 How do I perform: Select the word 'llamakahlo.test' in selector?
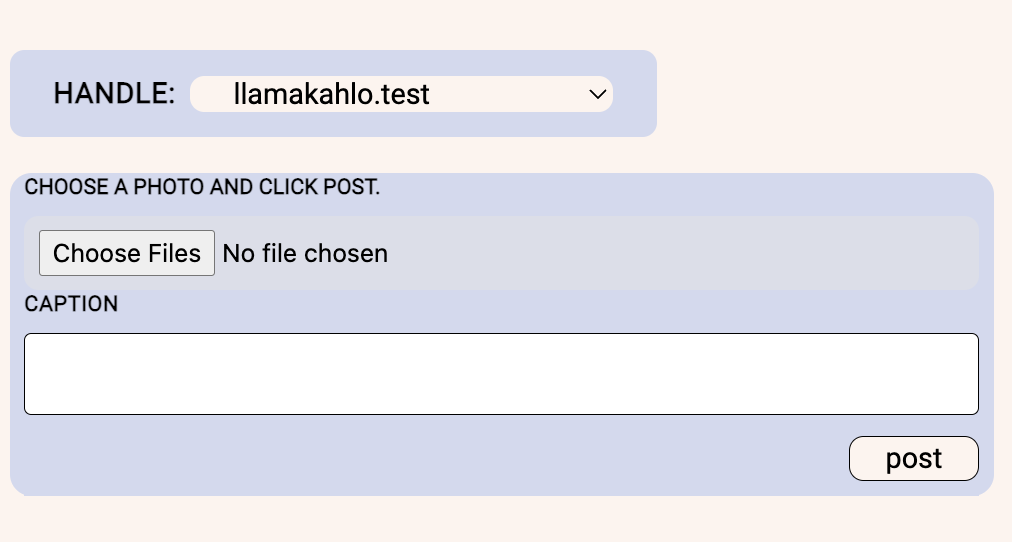coord(332,94)
